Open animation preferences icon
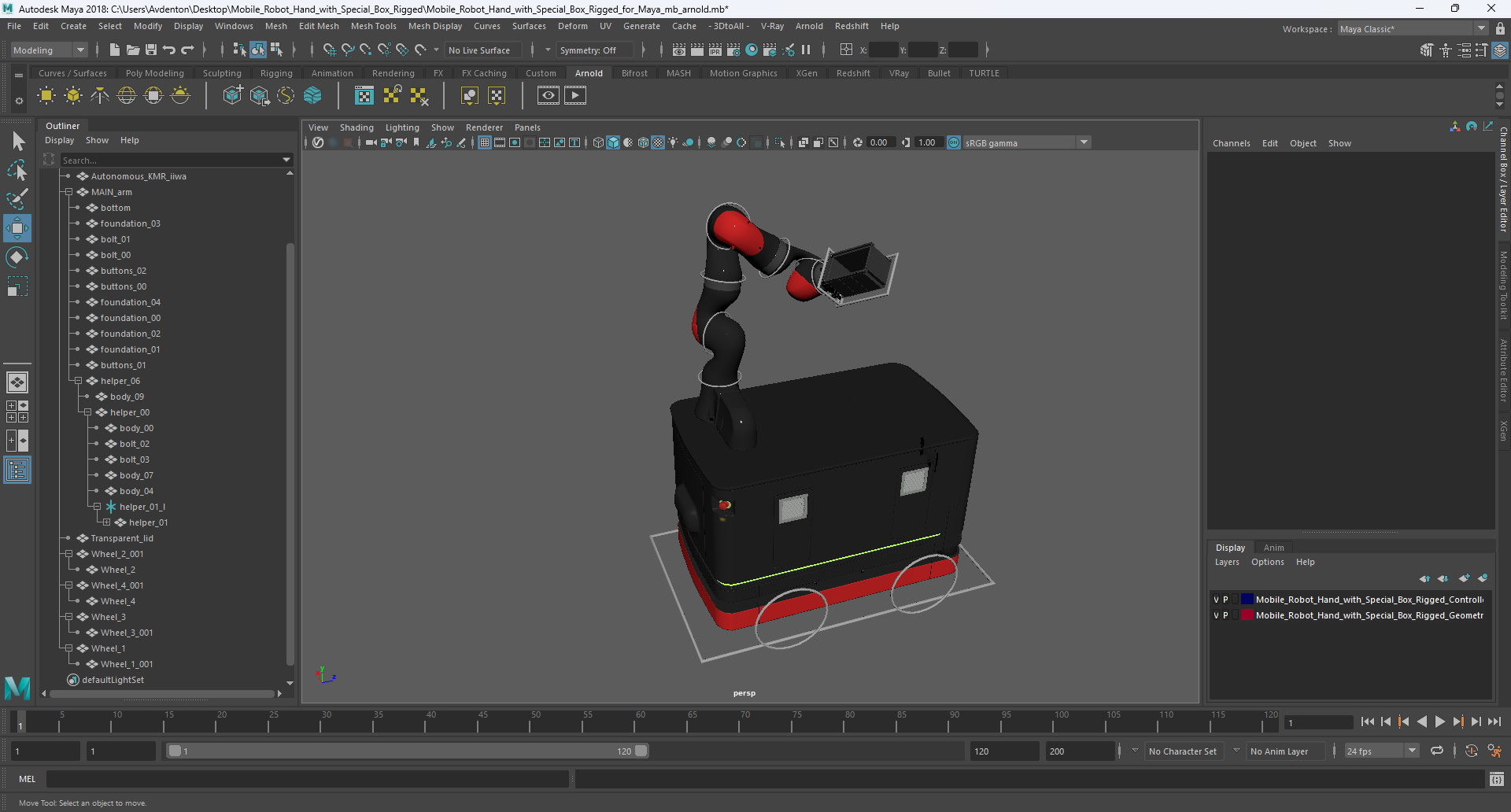Viewport: 1511px width, 812px height. (1494, 751)
